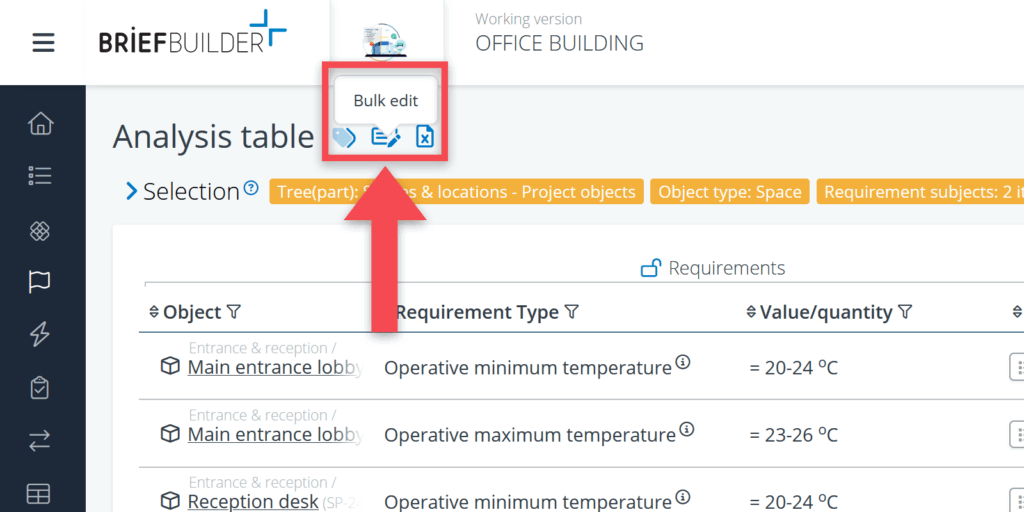Click the tag labels icon

coord(344,138)
